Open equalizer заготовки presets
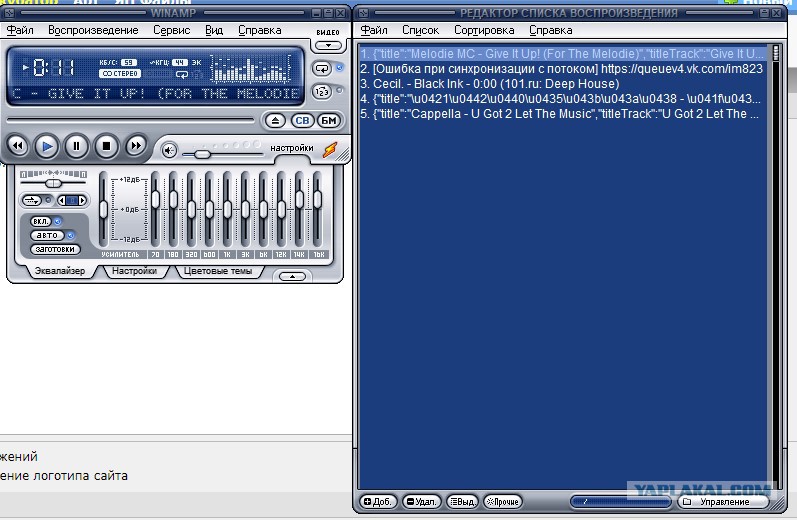The height and width of the screenshot is (520, 797). (x=55, y=249)
